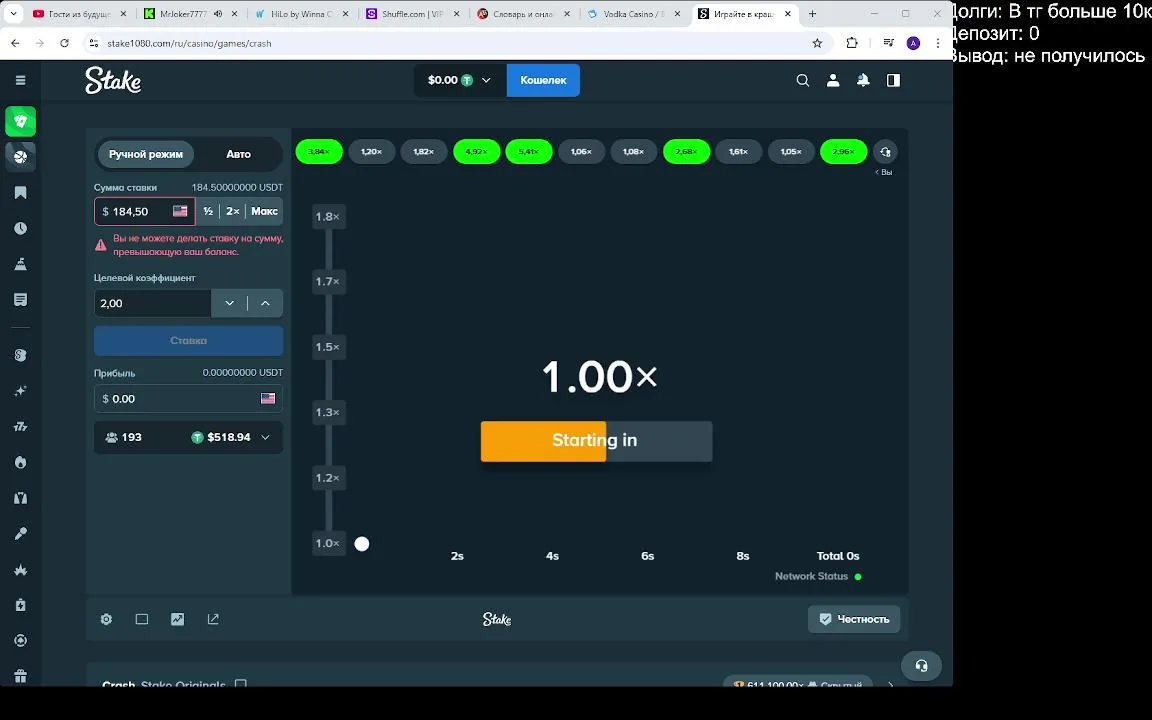This screenshot has width=1152, height=720.
Task: Open the game shows microphone icon in sidebar
Action: pos(21,533)
